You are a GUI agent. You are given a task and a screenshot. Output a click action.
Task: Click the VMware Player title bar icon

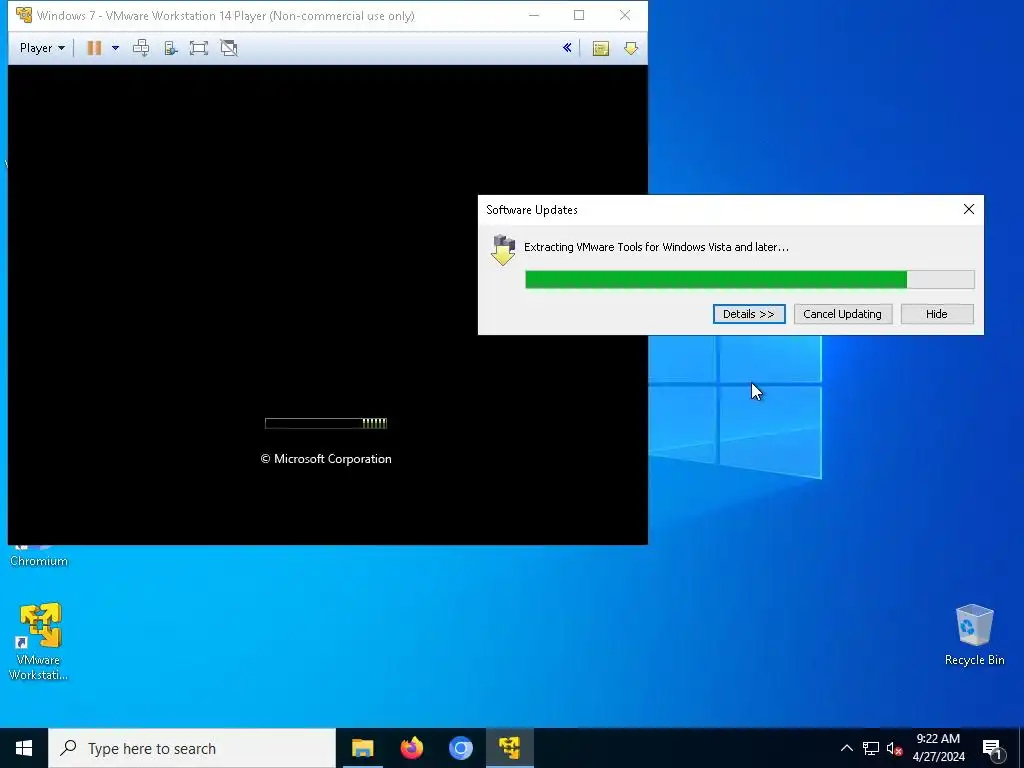coord(24,14)
